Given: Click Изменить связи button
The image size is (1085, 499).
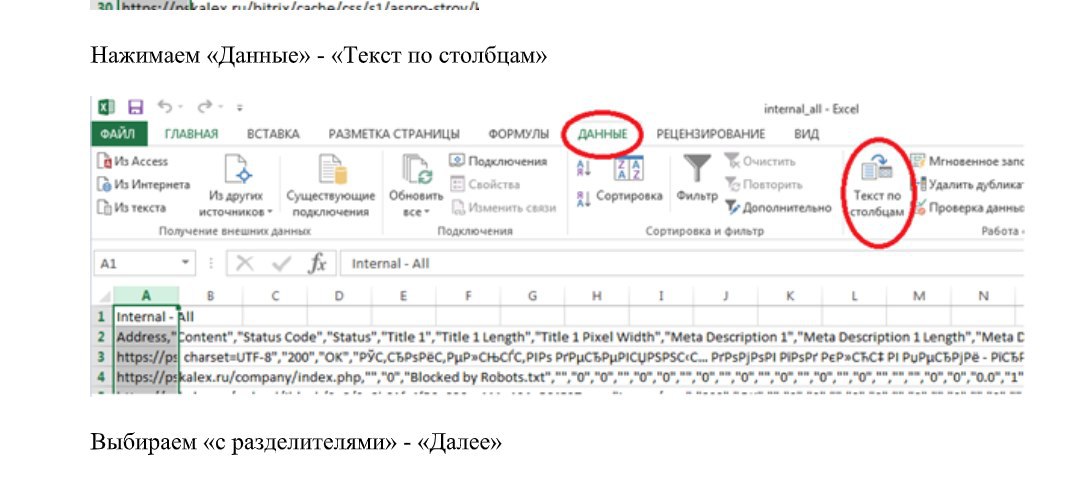Looking at the screenshot, I should [x=504, y=207].
